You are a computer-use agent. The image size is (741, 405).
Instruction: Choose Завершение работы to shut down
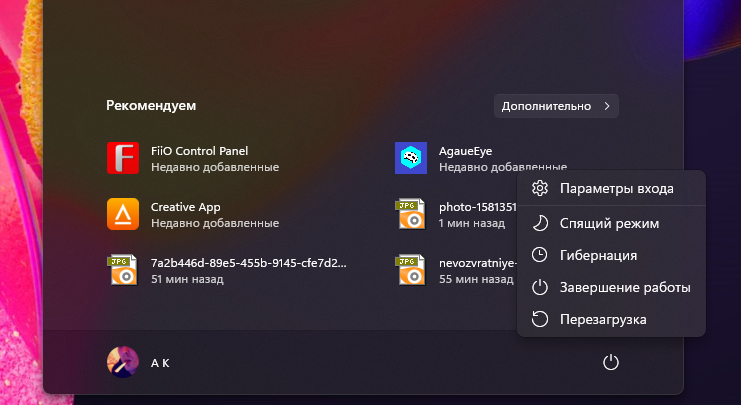click(625, 287)
